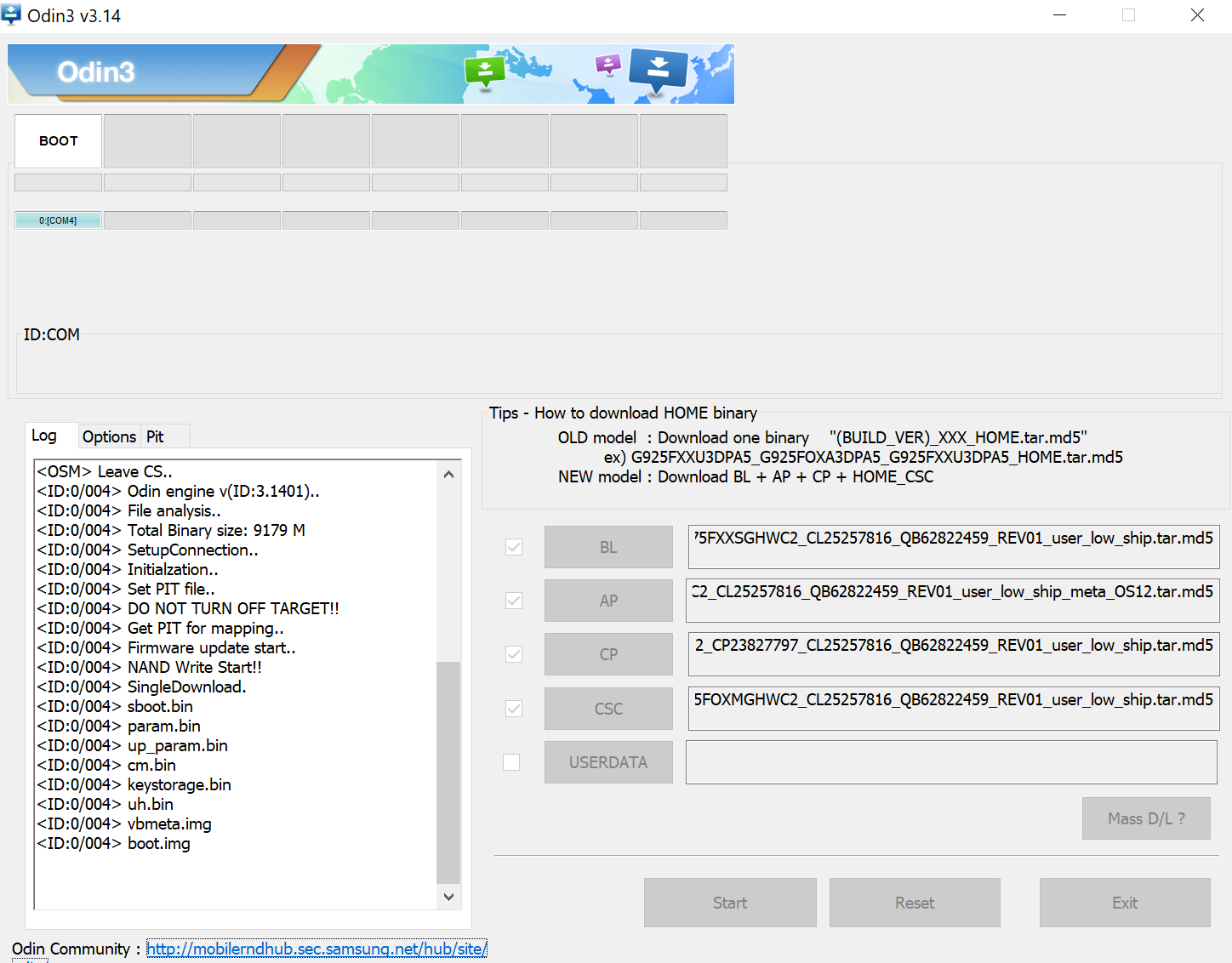
Task: Click the BOOT status box
Action: click(59, 141)
